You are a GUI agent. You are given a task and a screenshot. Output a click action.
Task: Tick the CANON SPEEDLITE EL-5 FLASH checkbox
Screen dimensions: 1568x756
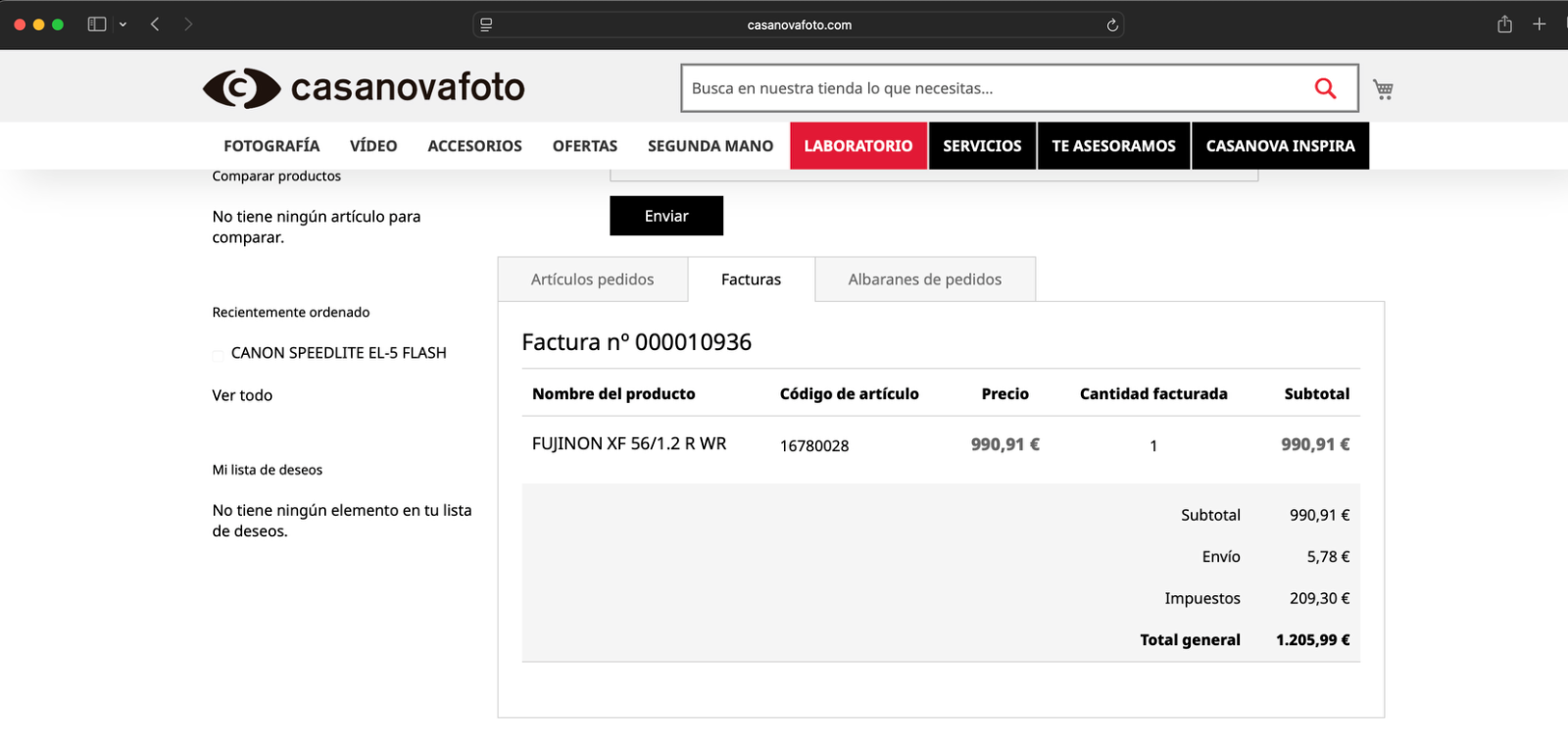click(x=218, y=356)
